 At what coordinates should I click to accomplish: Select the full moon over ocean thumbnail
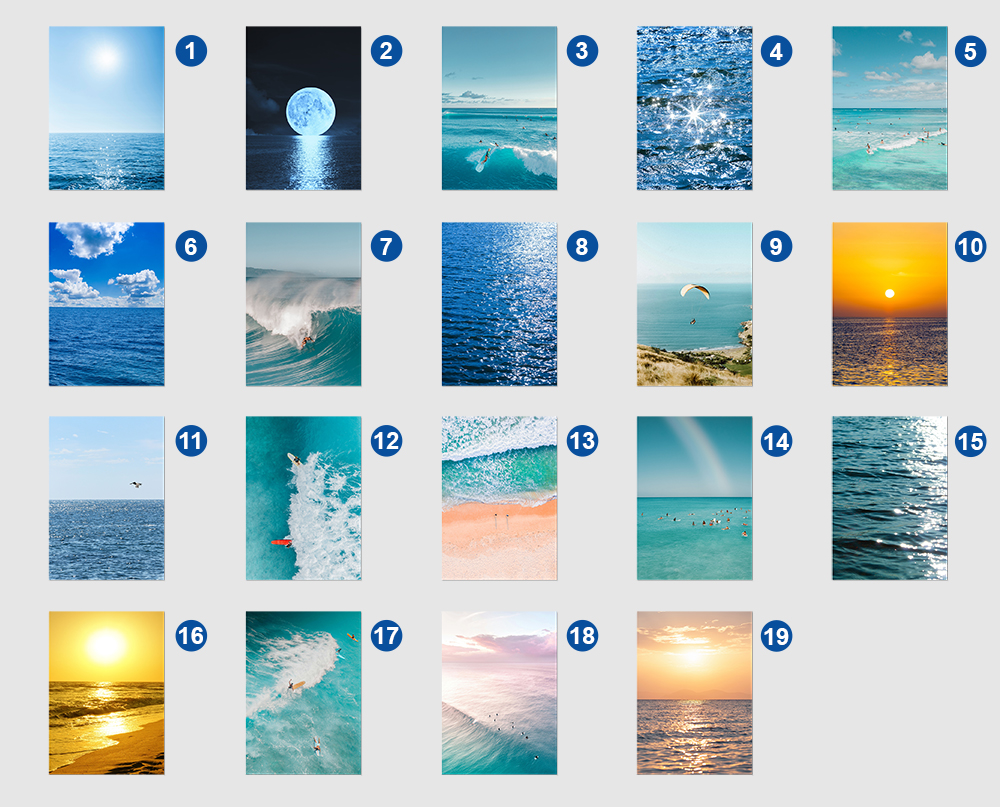coord(304,108)
